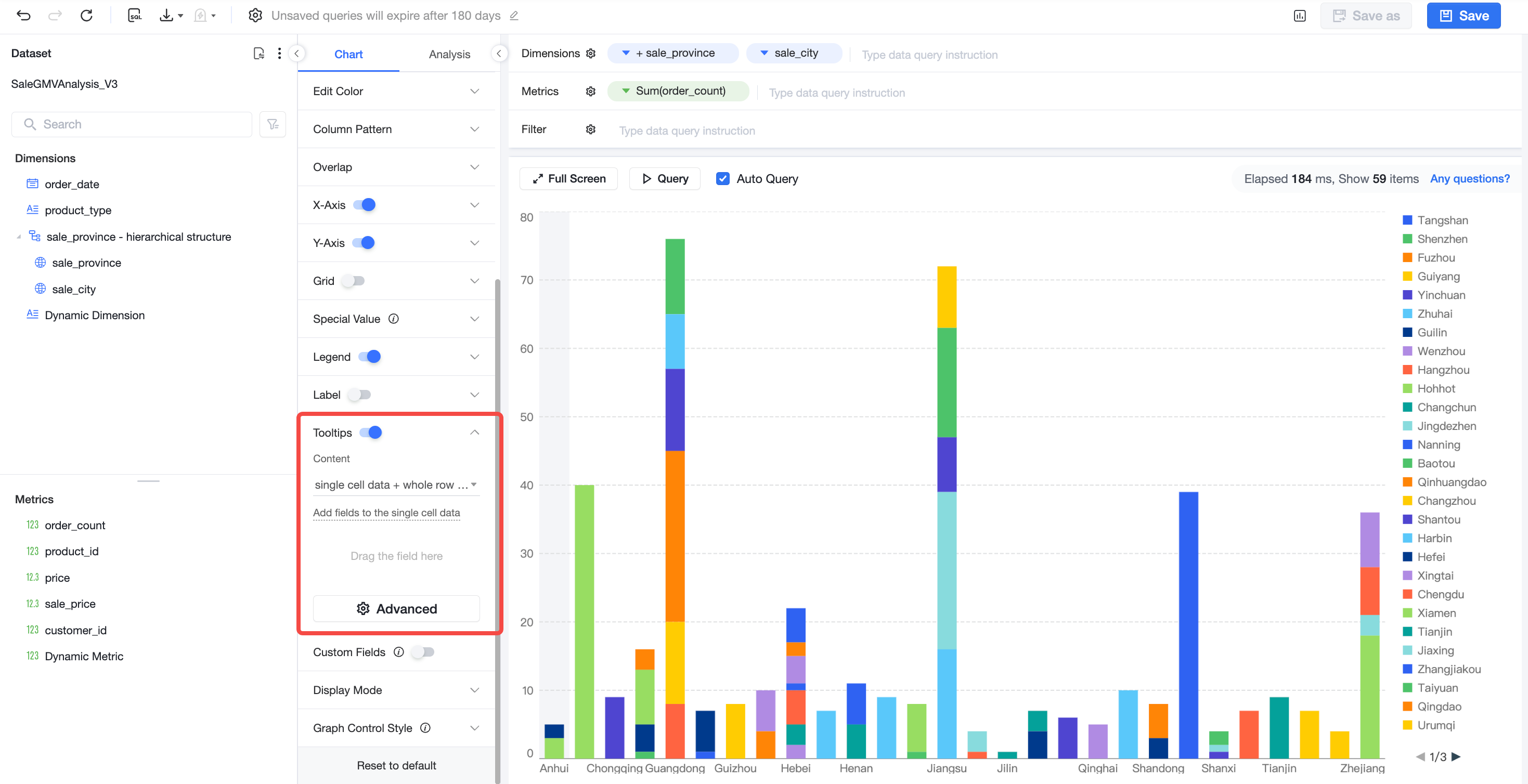The height and width of the screenshot is (784, 1528).
Task: Click the download icon in toolbar
Action: coord(166,16)
